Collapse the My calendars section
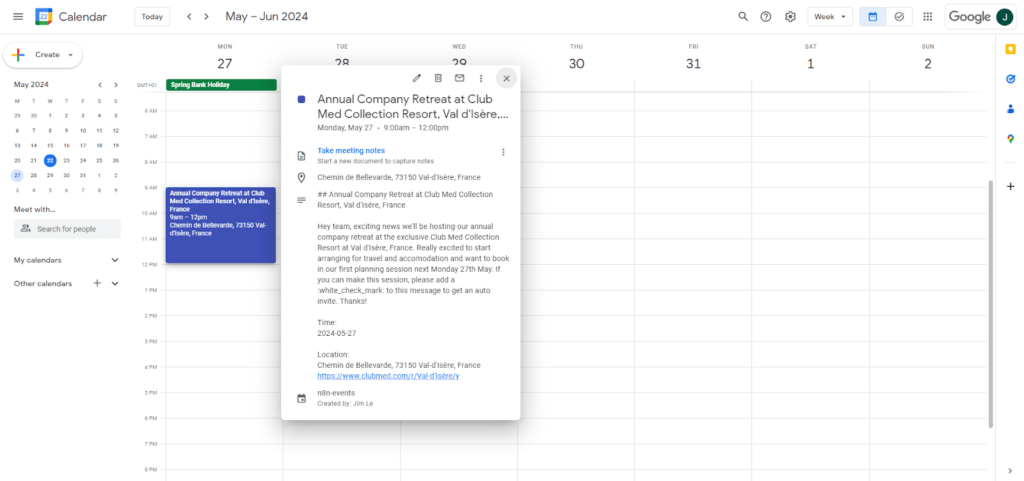Screen dimensions: 1024x481 [115, 260]
